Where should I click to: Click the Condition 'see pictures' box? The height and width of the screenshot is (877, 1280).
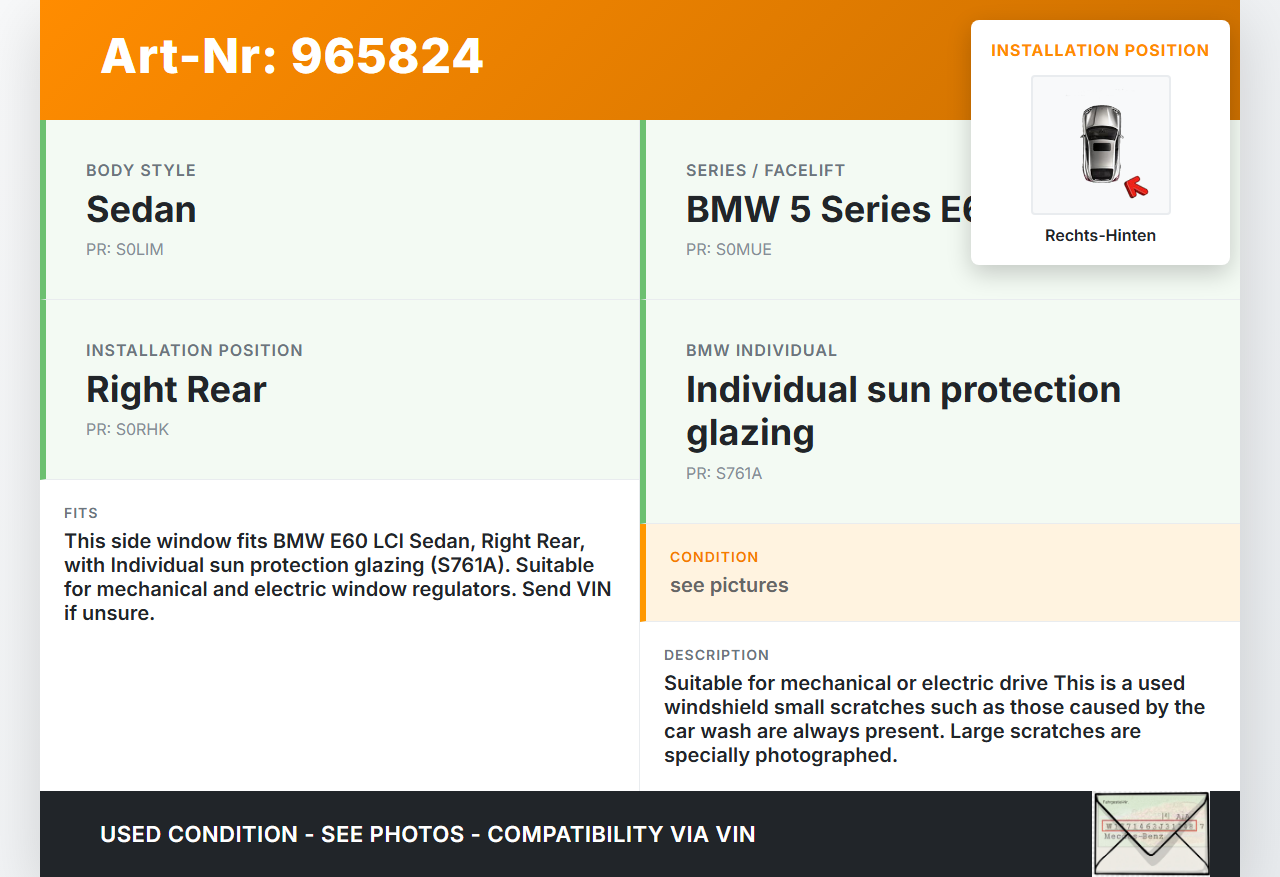tap(940, 572)
